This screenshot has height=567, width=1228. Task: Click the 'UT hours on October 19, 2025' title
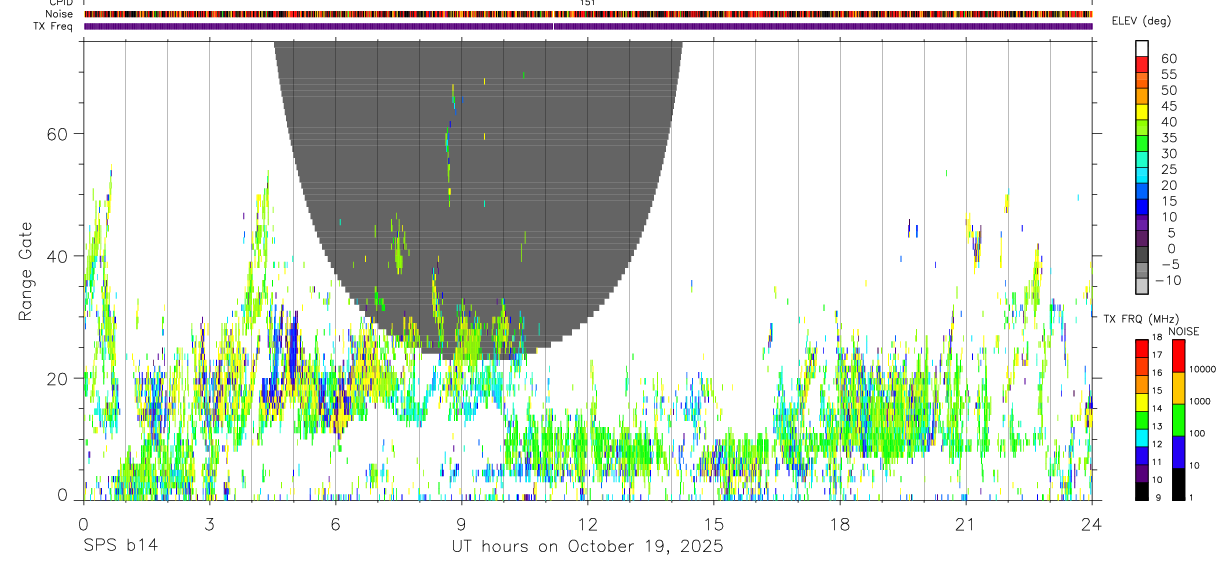(x=586, y=546)
